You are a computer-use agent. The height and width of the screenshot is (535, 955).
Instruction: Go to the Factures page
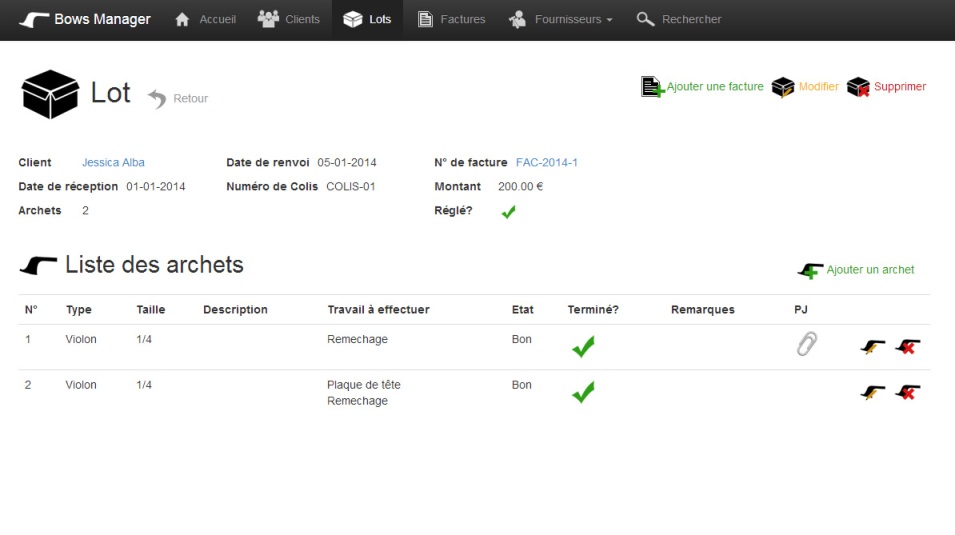pyautogui.click(x=451, y=19)
